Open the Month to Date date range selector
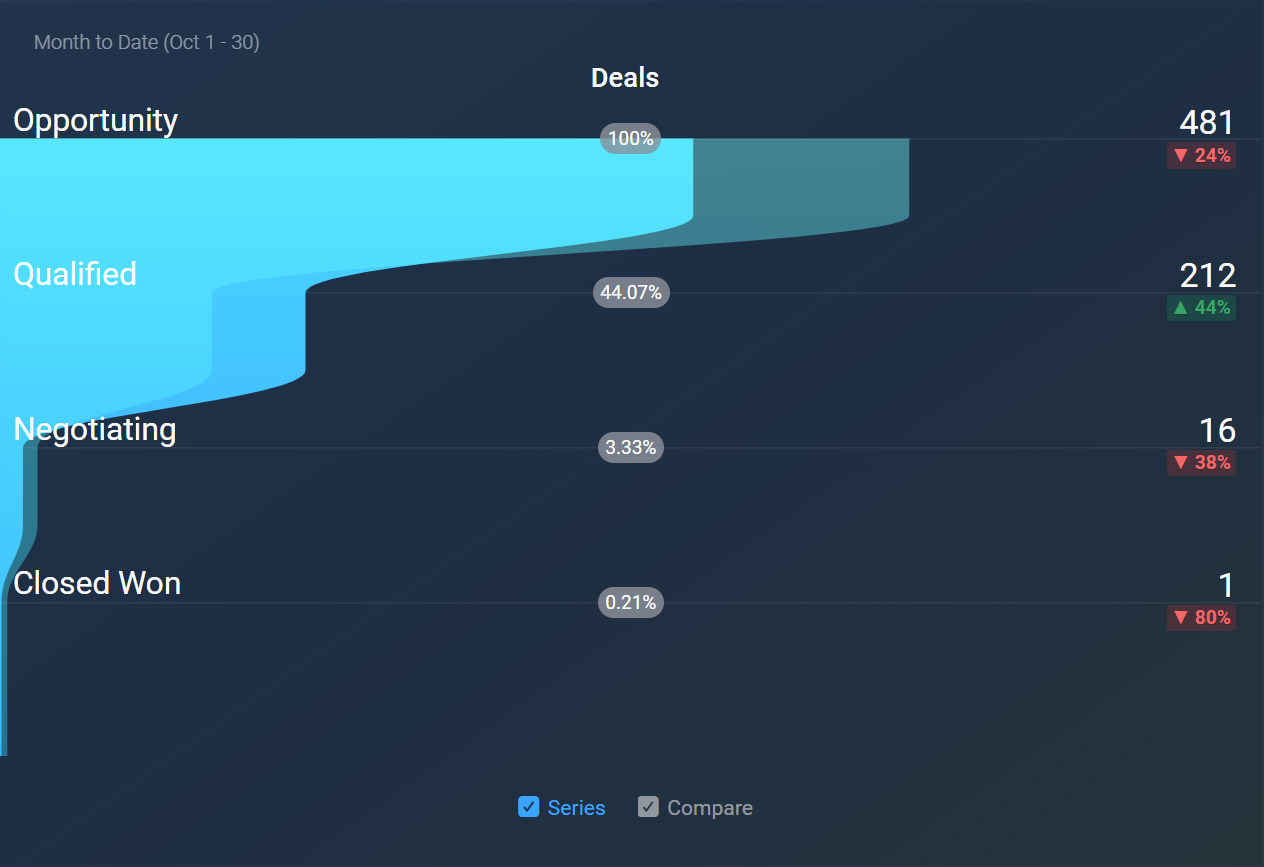 coord(146,42)
